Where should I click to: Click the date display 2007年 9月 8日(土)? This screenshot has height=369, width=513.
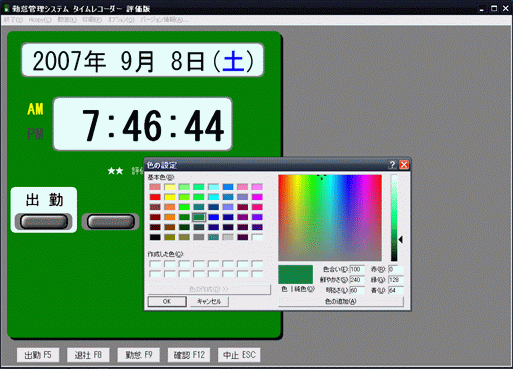point(143,60)
